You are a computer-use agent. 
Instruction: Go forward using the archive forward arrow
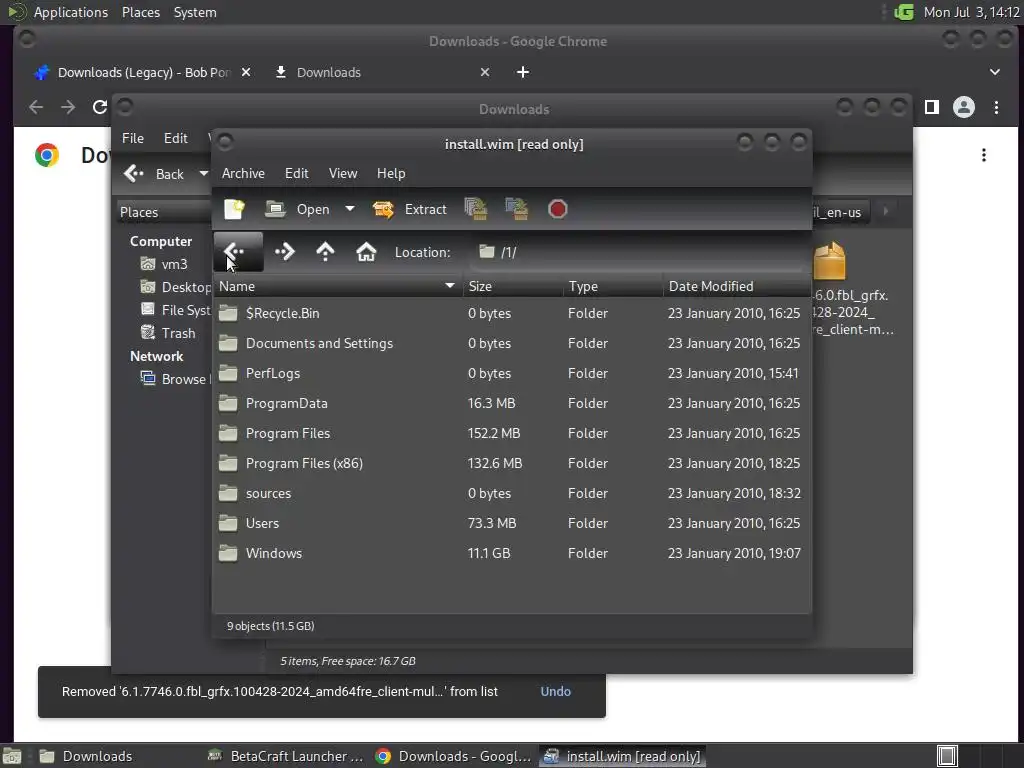[285, 252]
